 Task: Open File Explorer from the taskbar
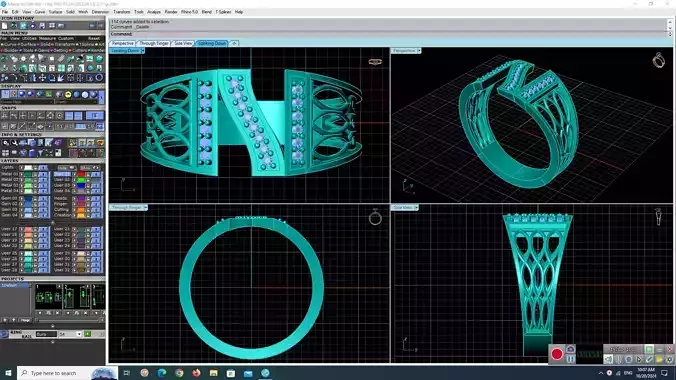pyautogui.click(x=213, y=373)
